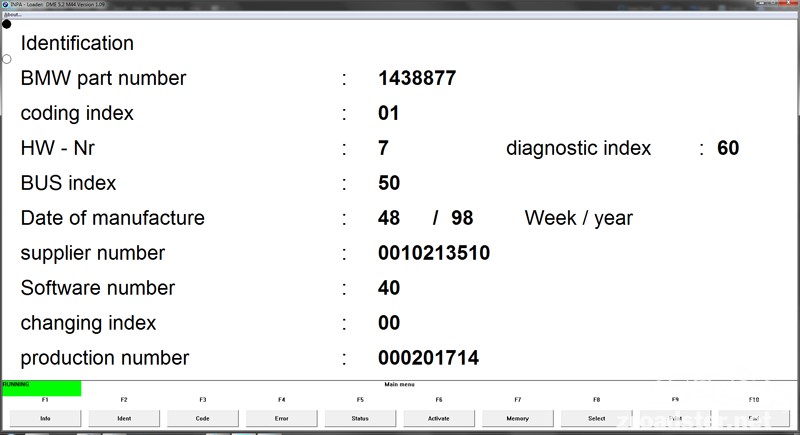Image resolution: width=800 pixels, height=435 pixels.
Task: Click the BMW part number value 1438877
Action: click(417, 78)
